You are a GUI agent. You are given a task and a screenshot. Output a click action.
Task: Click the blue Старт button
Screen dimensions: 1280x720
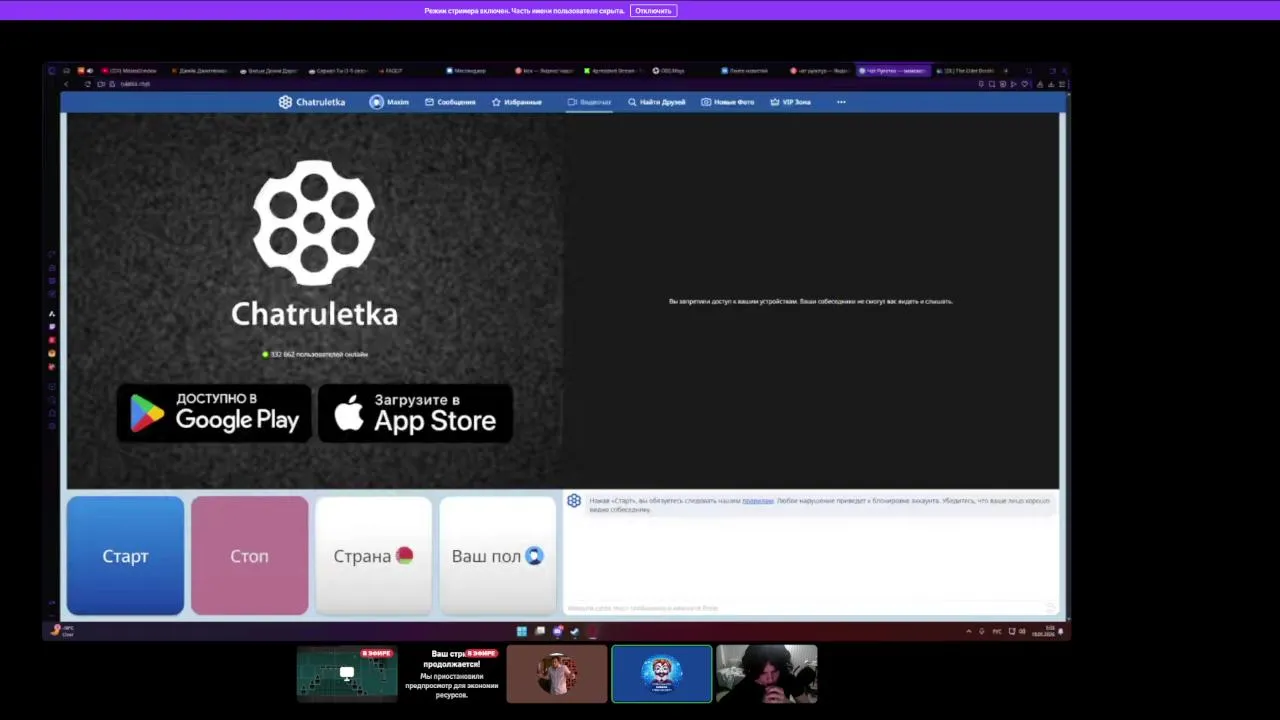(x=125, y=556)
